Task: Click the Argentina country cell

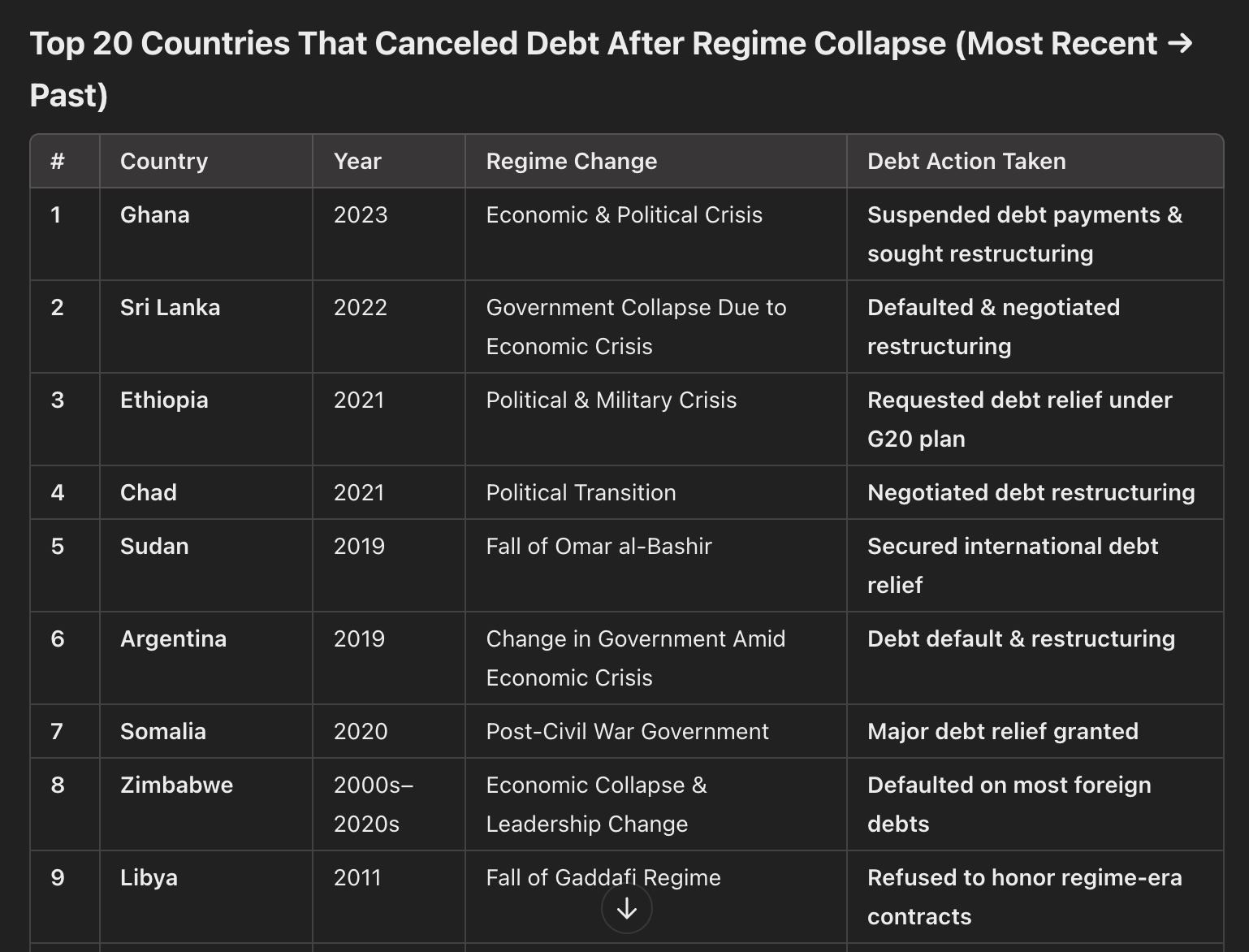Action: [x=173, y=638]
